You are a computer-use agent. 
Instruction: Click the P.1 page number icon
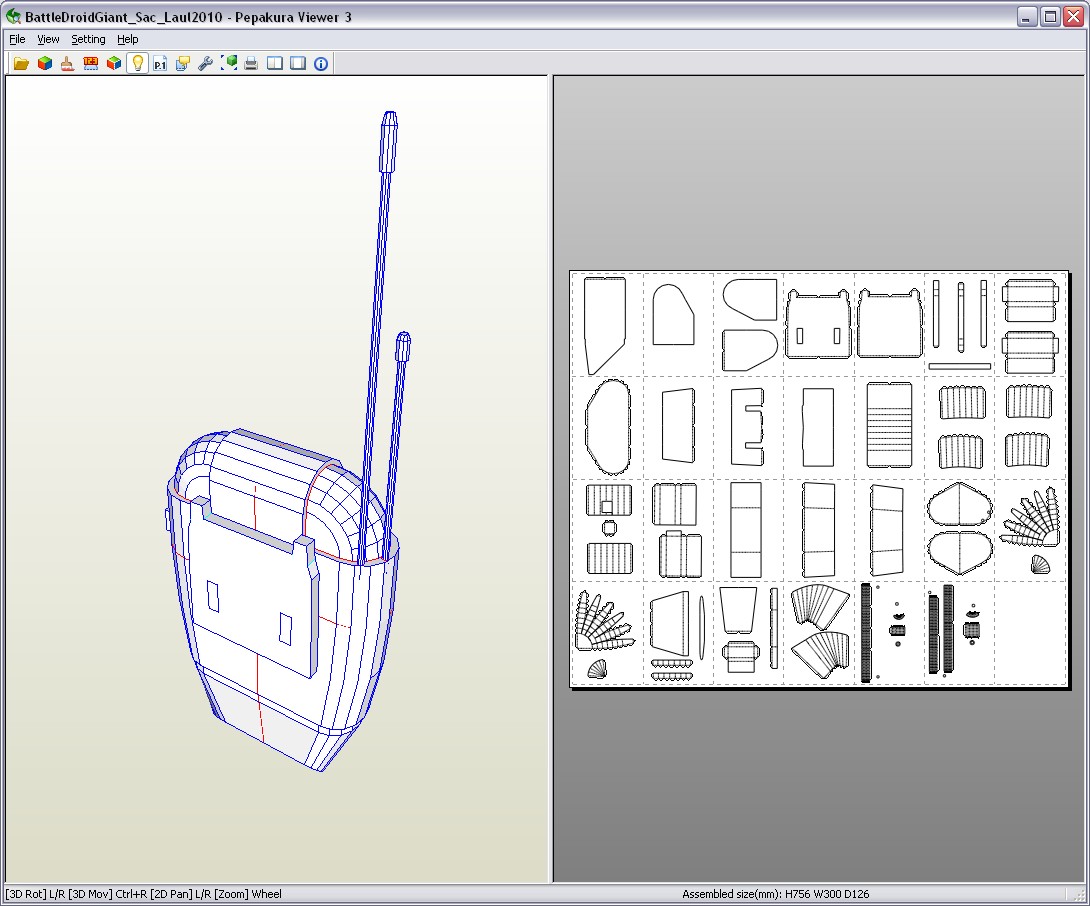[160, 63]
